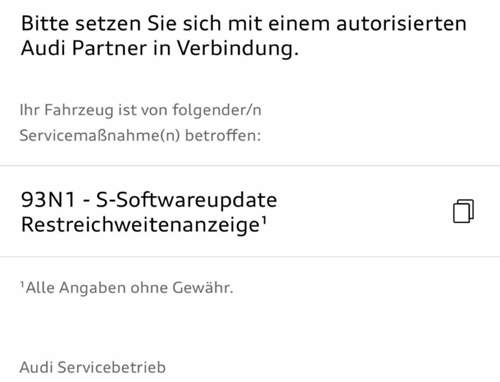Click the word betroffen in the gray text
The width and height of the screenshot is (500, 382).
pos(223,136)
